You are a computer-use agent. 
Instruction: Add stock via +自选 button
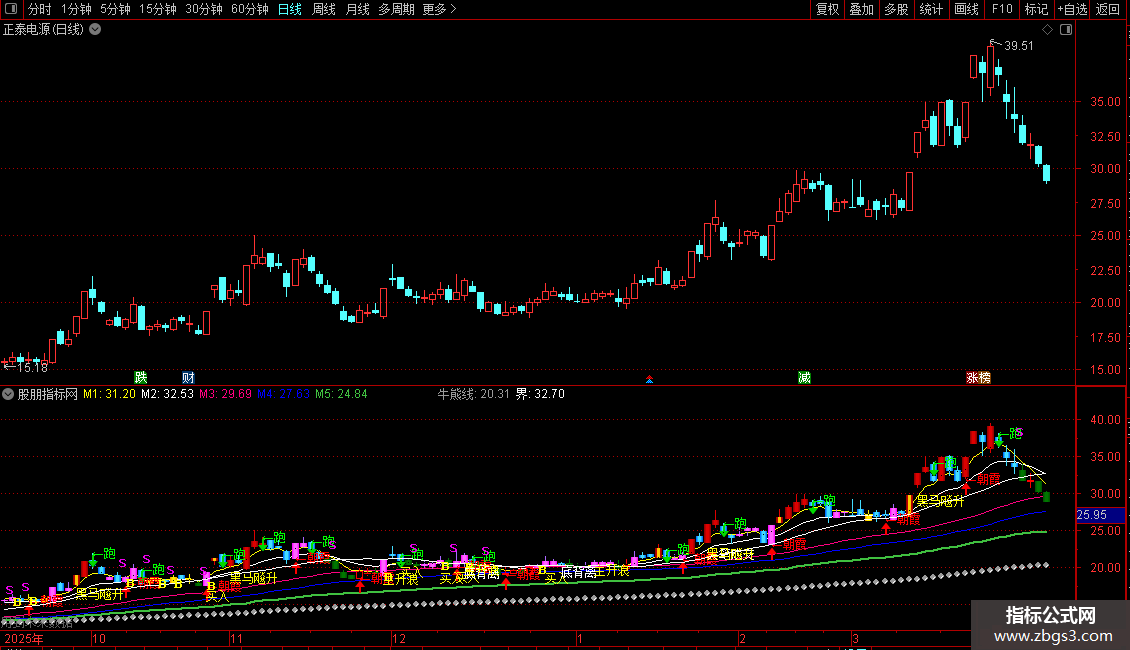click(x=1071, y=10)
